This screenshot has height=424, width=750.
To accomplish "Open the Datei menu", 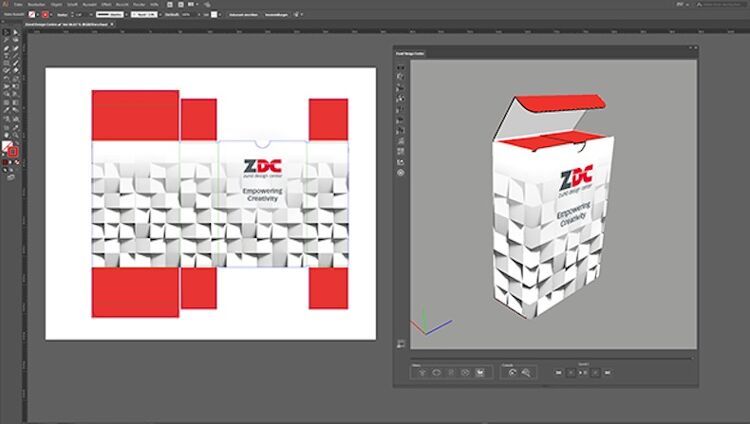I will (18, 4).
